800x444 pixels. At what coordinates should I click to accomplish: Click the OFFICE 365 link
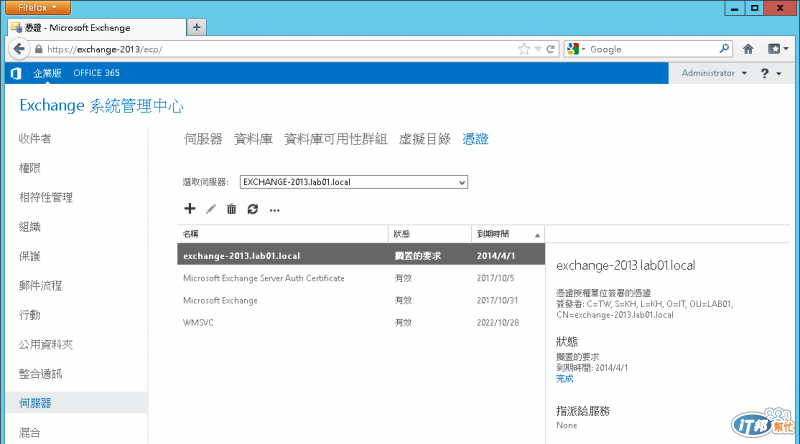click(96, 73)
